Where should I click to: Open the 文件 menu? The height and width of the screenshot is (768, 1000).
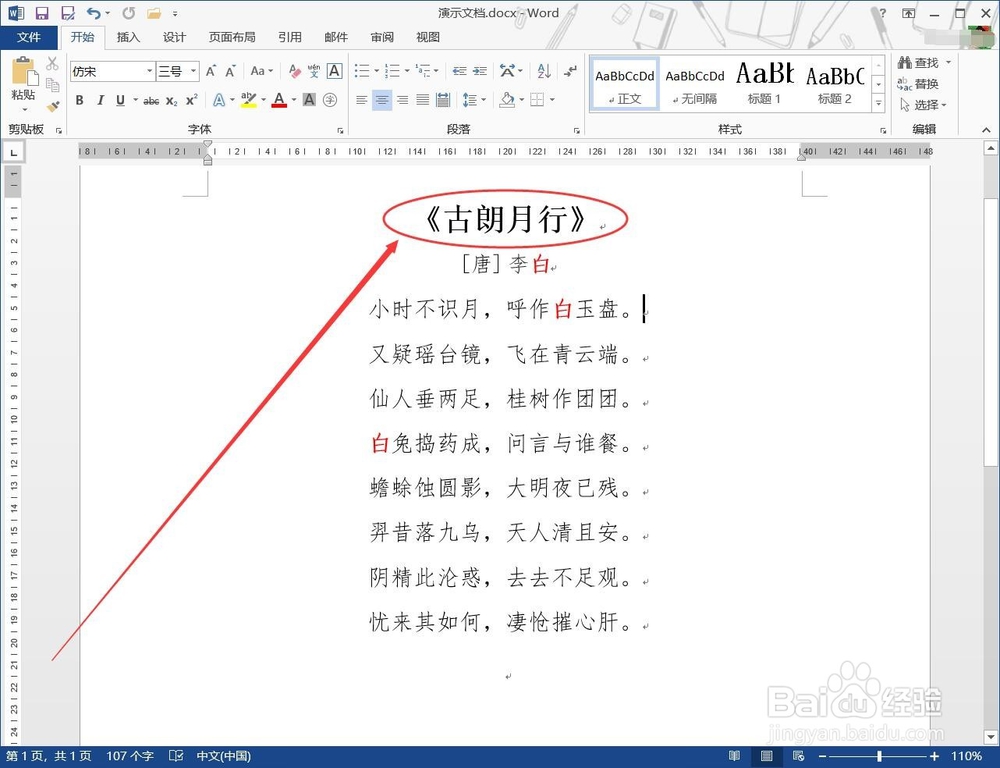point(29,37)
